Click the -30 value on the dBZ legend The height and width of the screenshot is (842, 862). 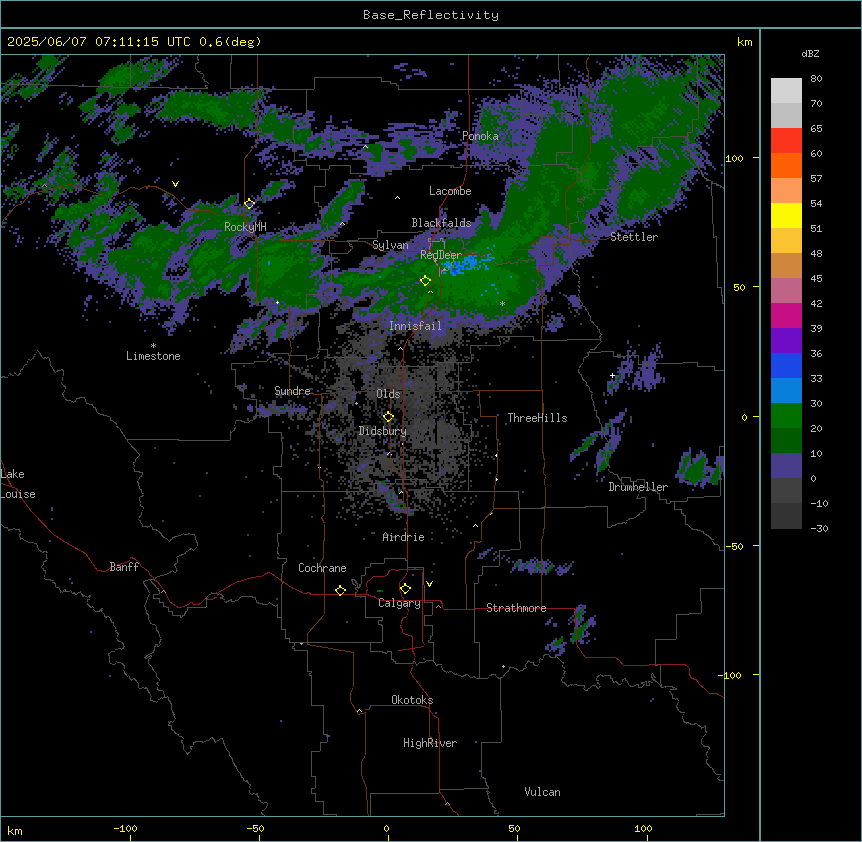point(819,528)
